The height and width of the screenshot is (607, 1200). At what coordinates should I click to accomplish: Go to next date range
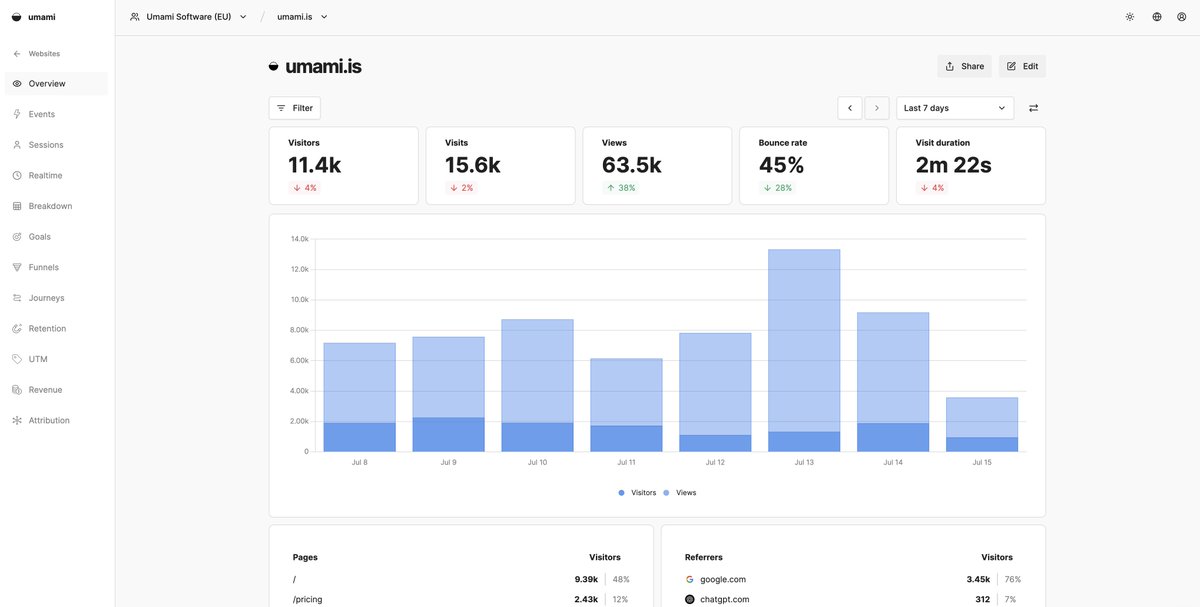click(x=877, y=108)
